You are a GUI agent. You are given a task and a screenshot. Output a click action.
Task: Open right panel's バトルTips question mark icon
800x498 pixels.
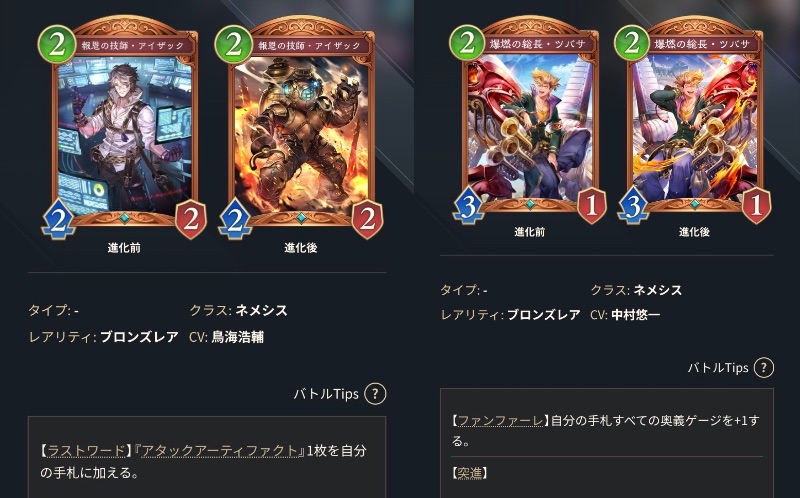point(763,367)
